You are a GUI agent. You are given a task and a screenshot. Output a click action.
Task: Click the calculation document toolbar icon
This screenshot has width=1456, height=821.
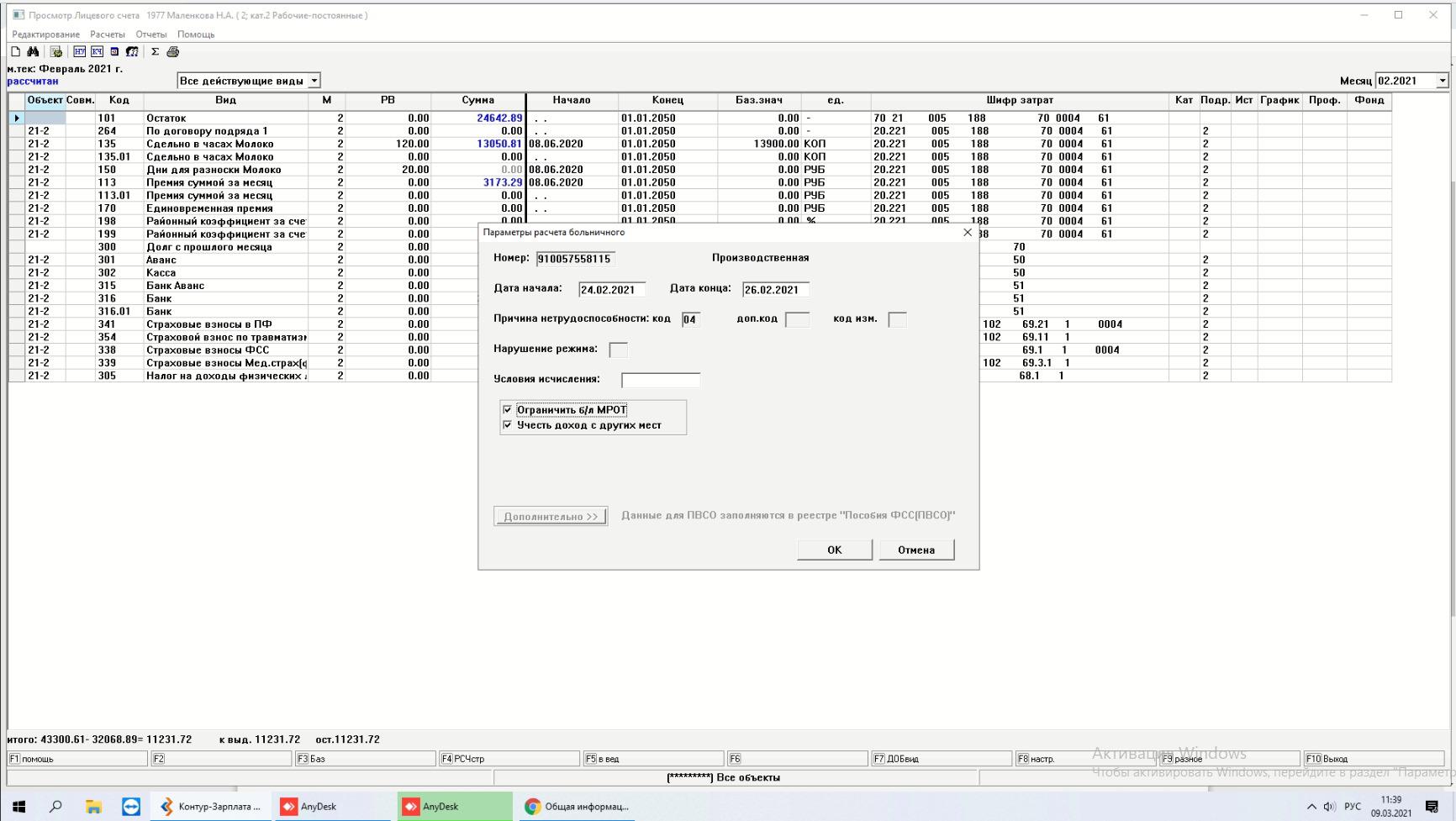[x=56, y=52]
